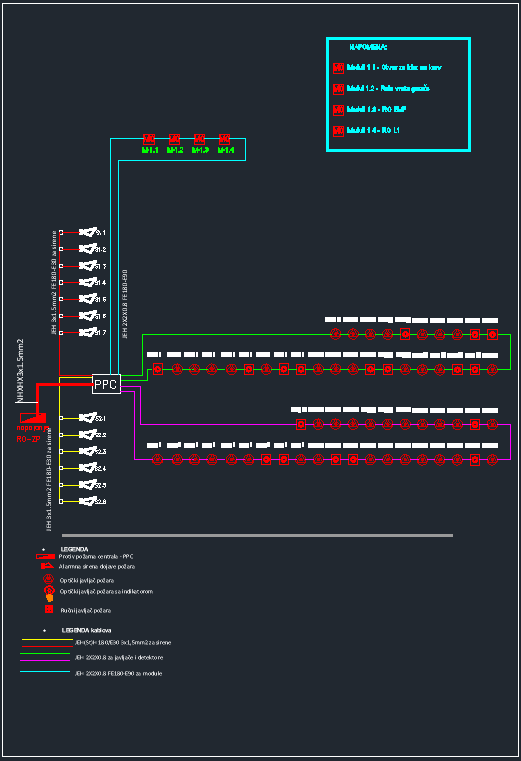Viewport: 521px width, 761px height.
Task: Select the M1.4 module symbol
Action: [224, 139]
